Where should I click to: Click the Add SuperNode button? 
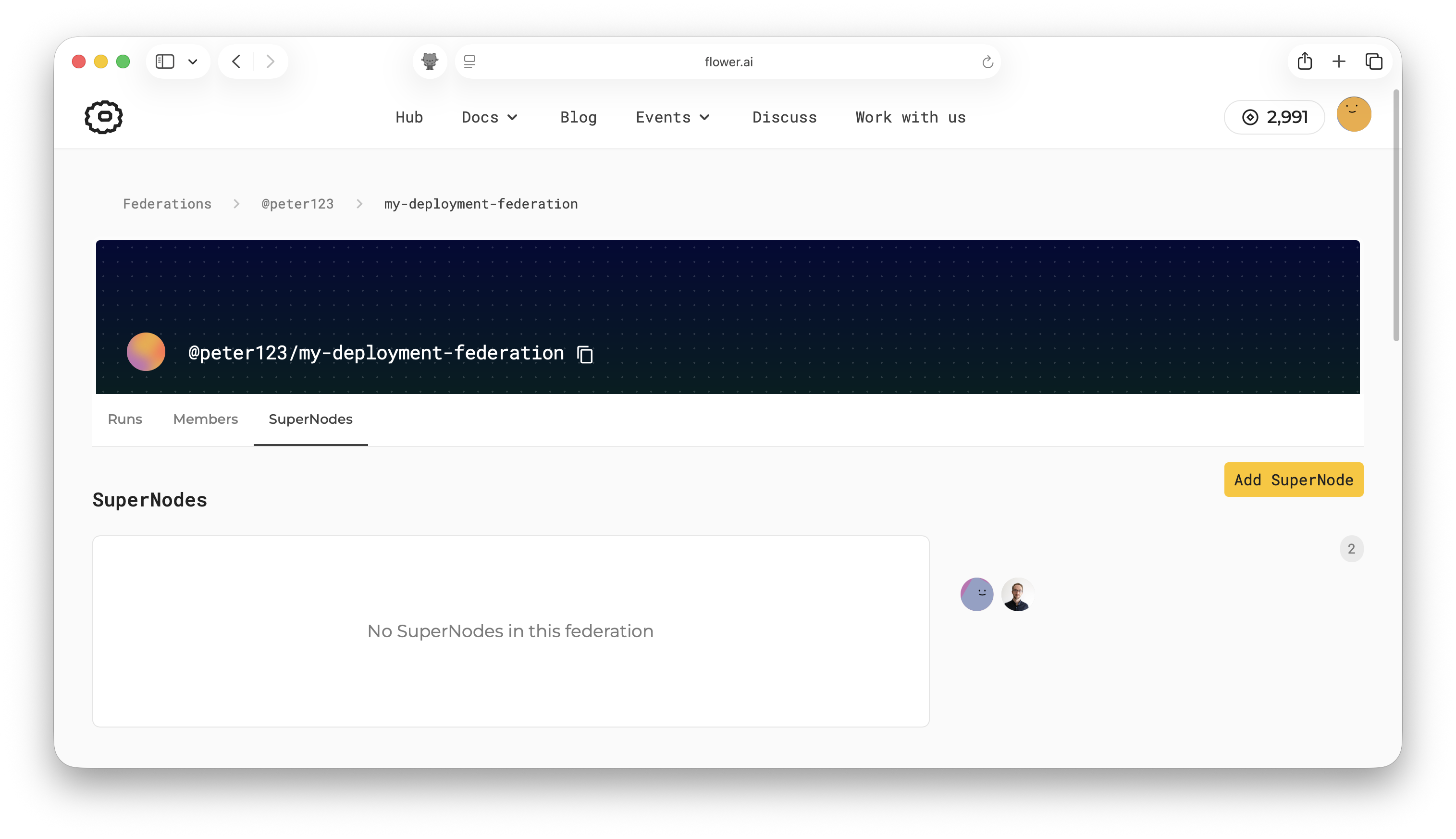point(1294,480)
